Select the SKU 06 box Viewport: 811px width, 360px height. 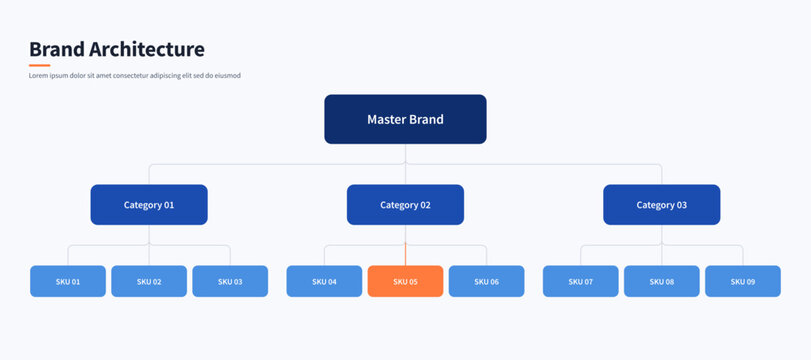click(486, 281)
